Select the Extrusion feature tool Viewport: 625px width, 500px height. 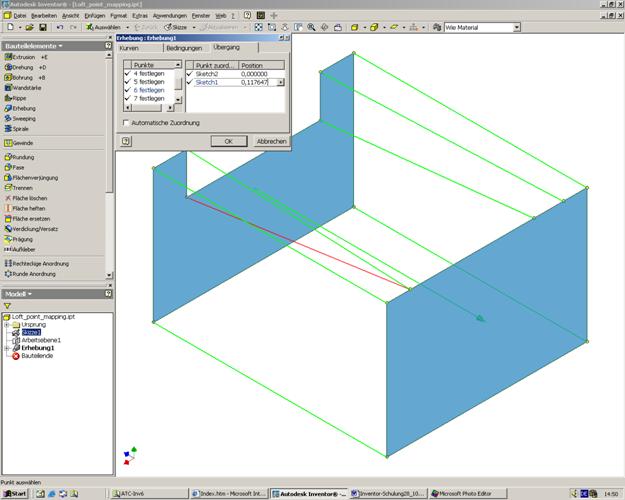pyautogui.click(x=26, y=57)
